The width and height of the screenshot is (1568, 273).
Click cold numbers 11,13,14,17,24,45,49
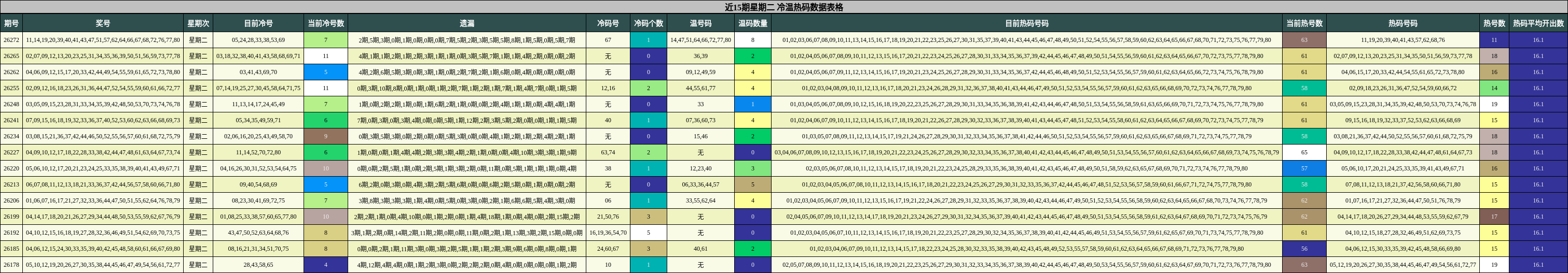(258, 105)
